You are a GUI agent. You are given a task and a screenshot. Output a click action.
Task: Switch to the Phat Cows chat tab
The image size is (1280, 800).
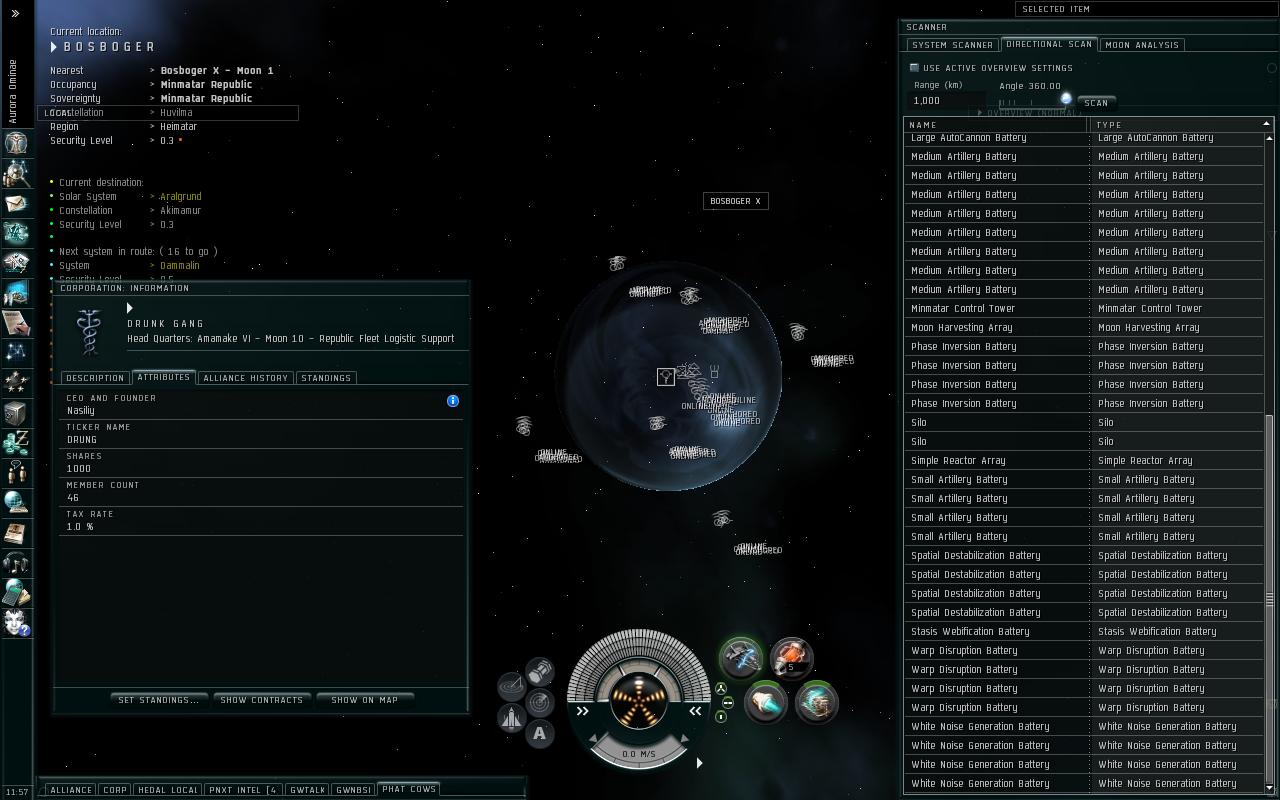point(409,789)
